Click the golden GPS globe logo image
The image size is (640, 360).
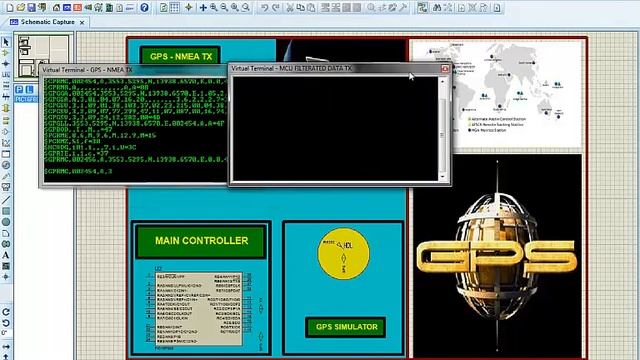point(497,255)
